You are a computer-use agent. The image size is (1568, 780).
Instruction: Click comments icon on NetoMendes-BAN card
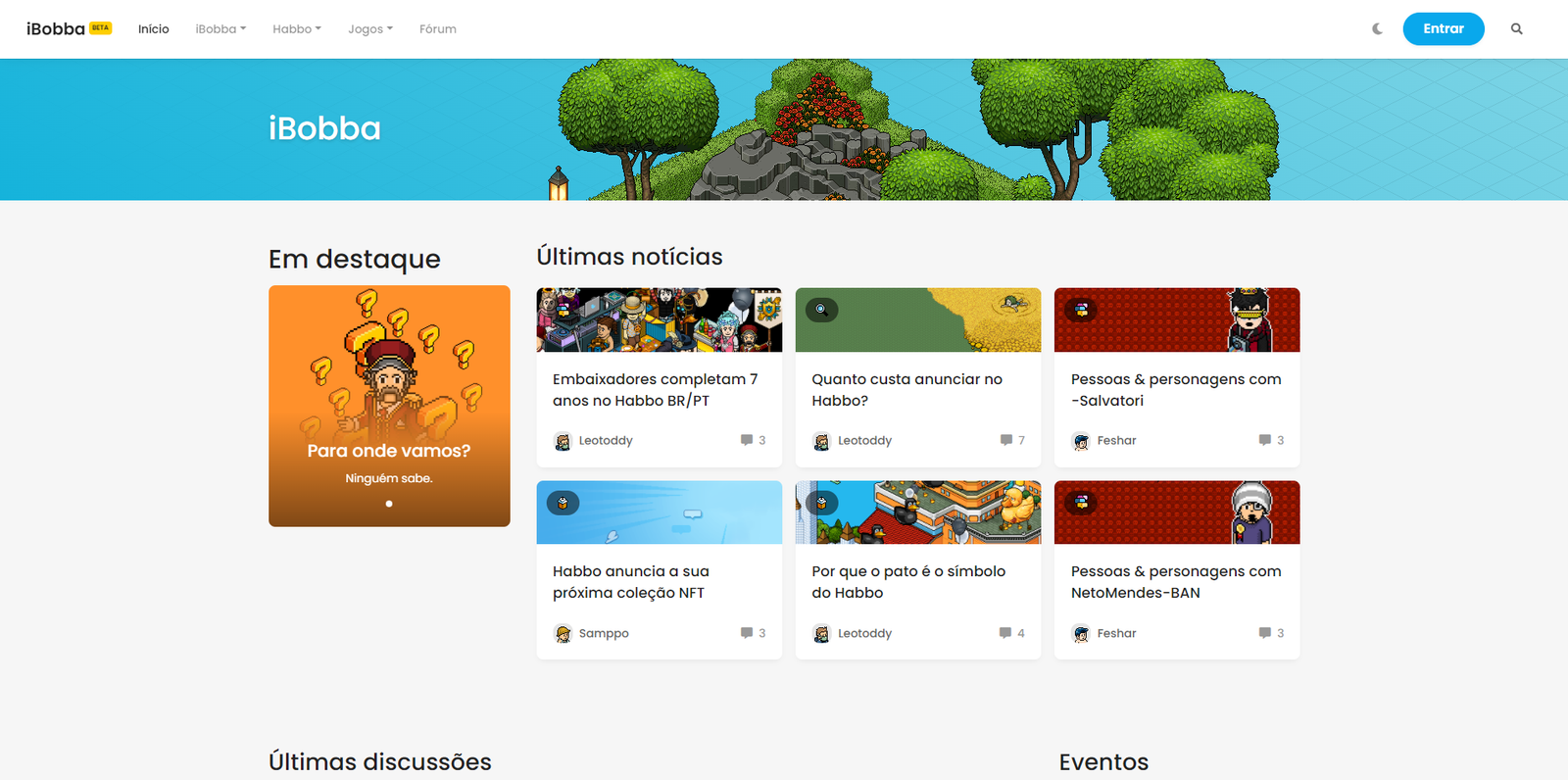click(x=1264, y=633)
